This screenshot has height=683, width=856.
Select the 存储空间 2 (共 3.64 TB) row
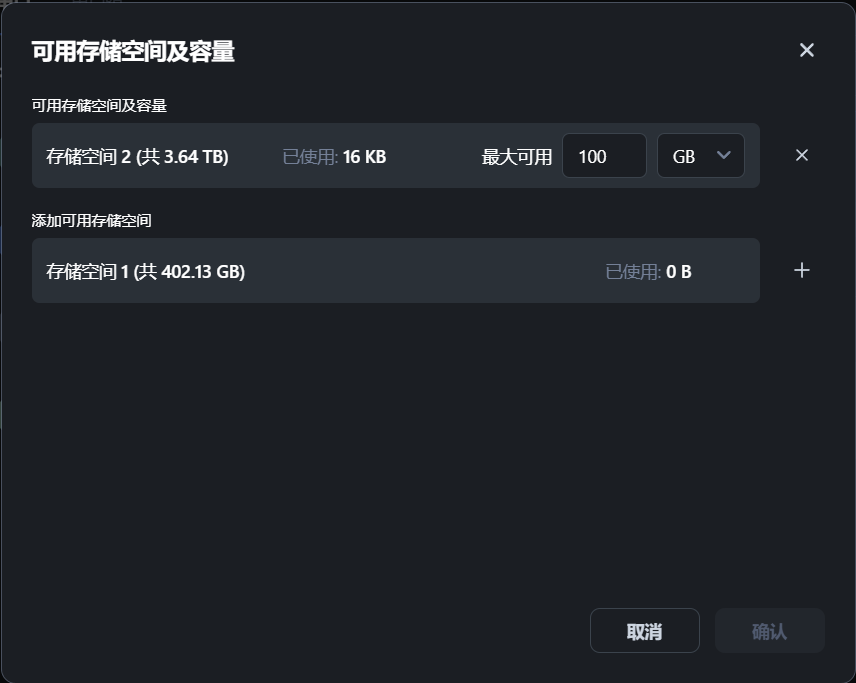[300, 155]
